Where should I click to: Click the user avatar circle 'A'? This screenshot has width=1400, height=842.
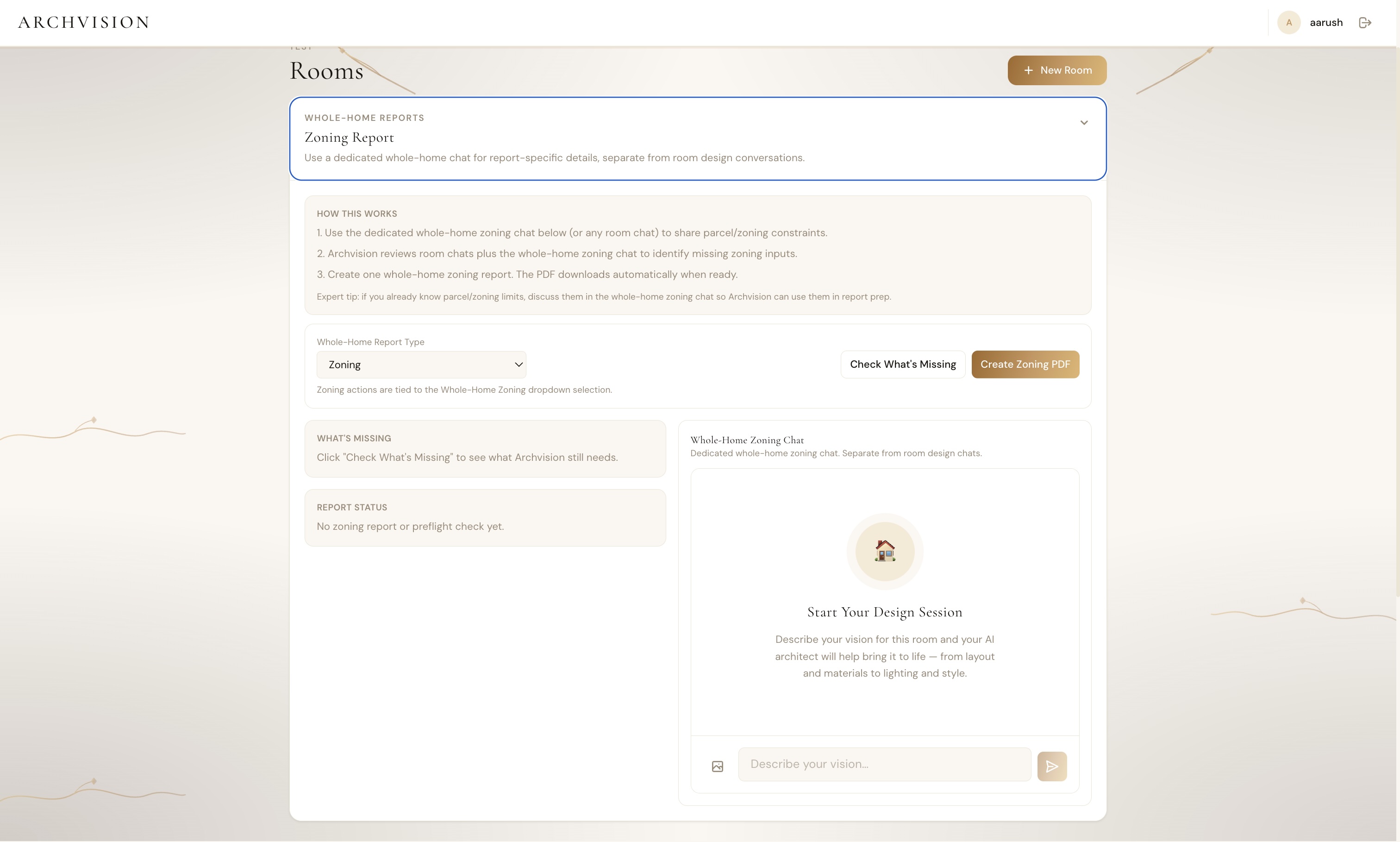coord(1288,23)
